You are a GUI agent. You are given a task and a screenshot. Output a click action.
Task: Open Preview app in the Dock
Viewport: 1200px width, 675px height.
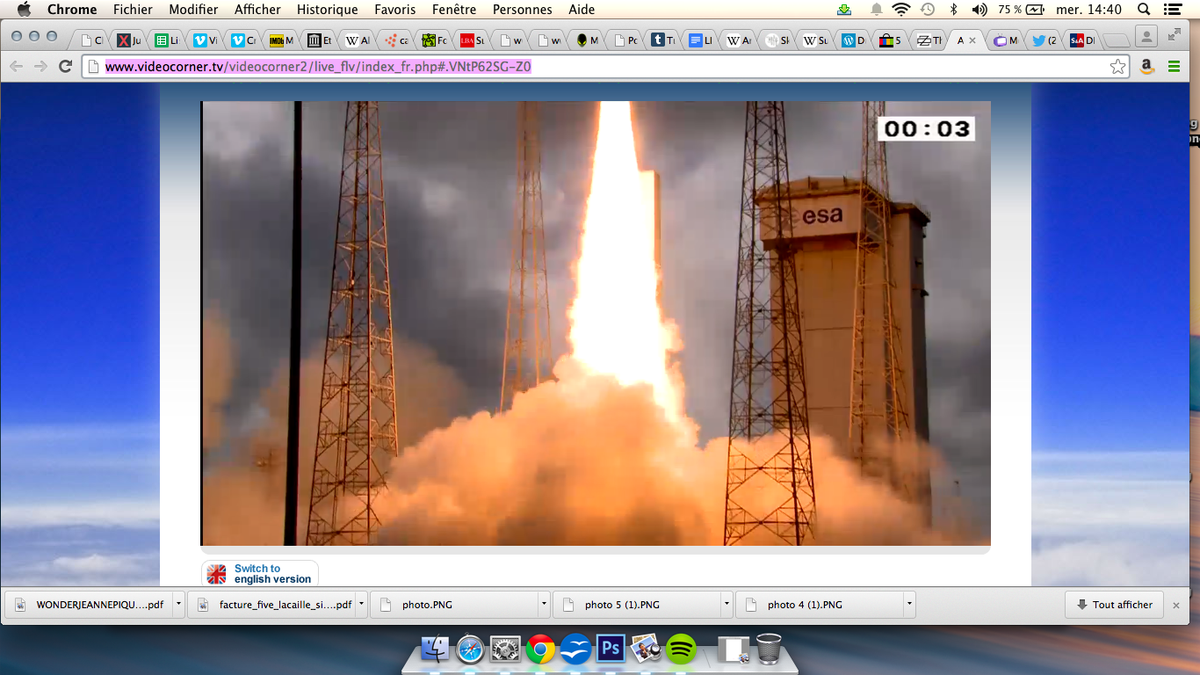click(x=645, y=649)
